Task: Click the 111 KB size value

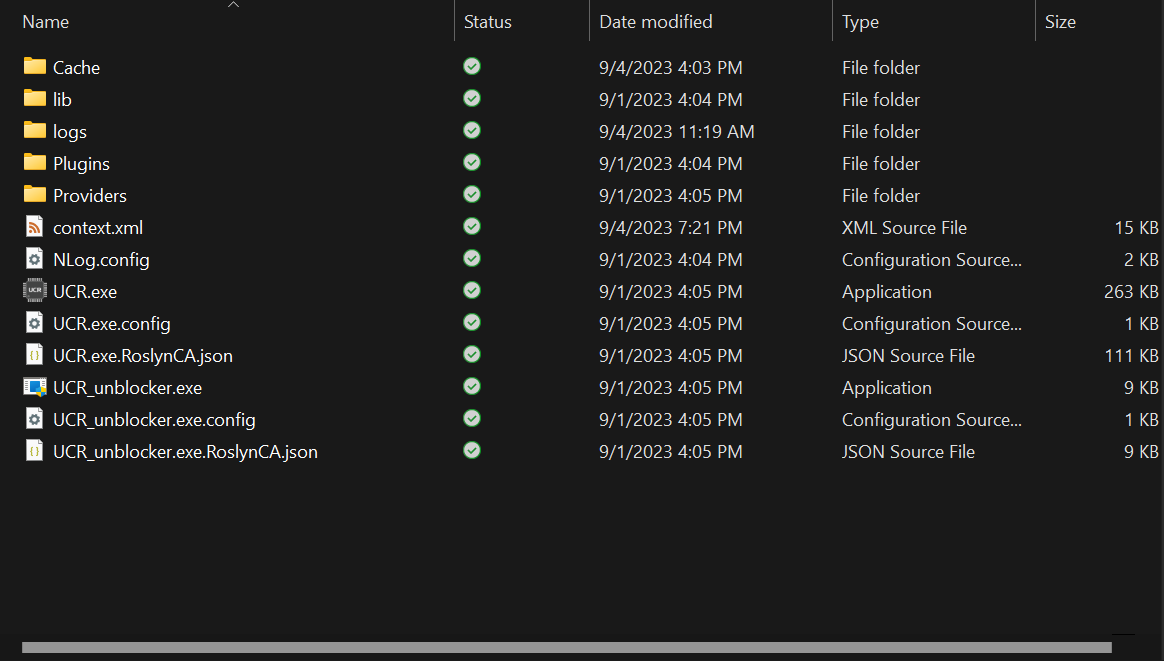Action: tap(1131, 355)
